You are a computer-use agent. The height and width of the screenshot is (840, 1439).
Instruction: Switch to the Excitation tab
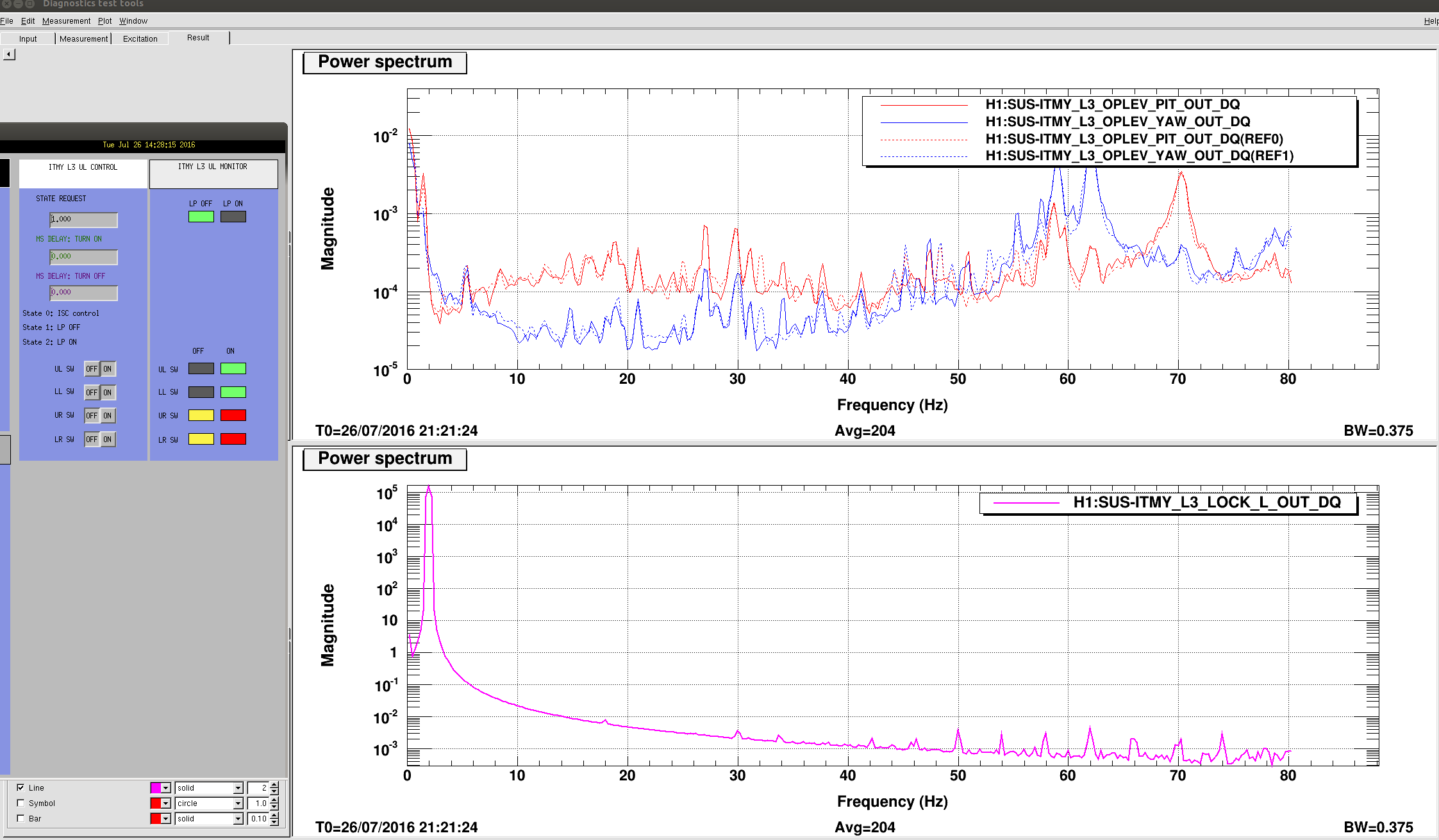[140, 38]
